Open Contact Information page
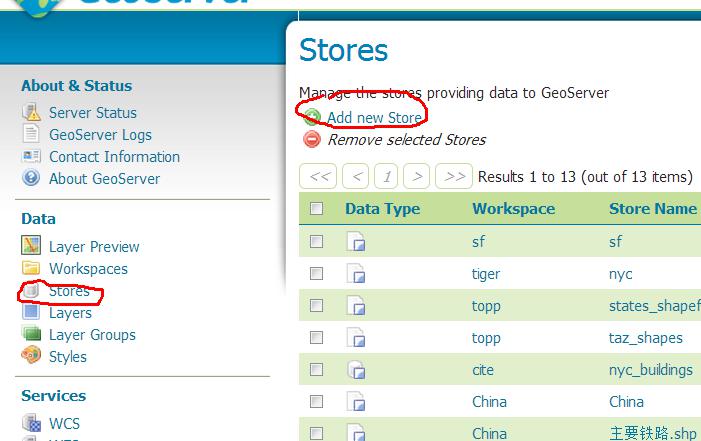The width and height of the screenshot is (701, 441). pos(114,157)
